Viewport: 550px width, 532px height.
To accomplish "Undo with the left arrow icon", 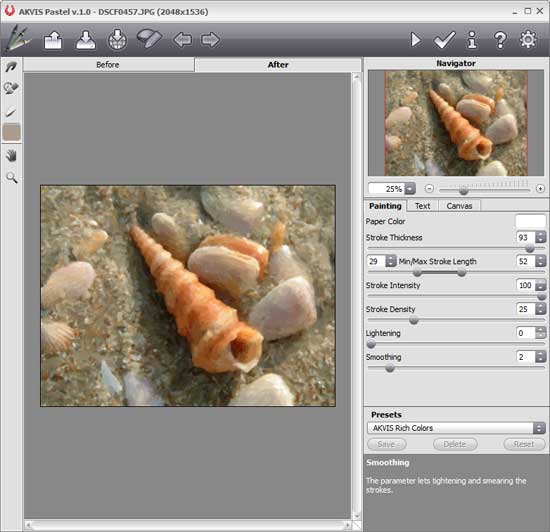I will pyautogui.click(x=182, y=40).
